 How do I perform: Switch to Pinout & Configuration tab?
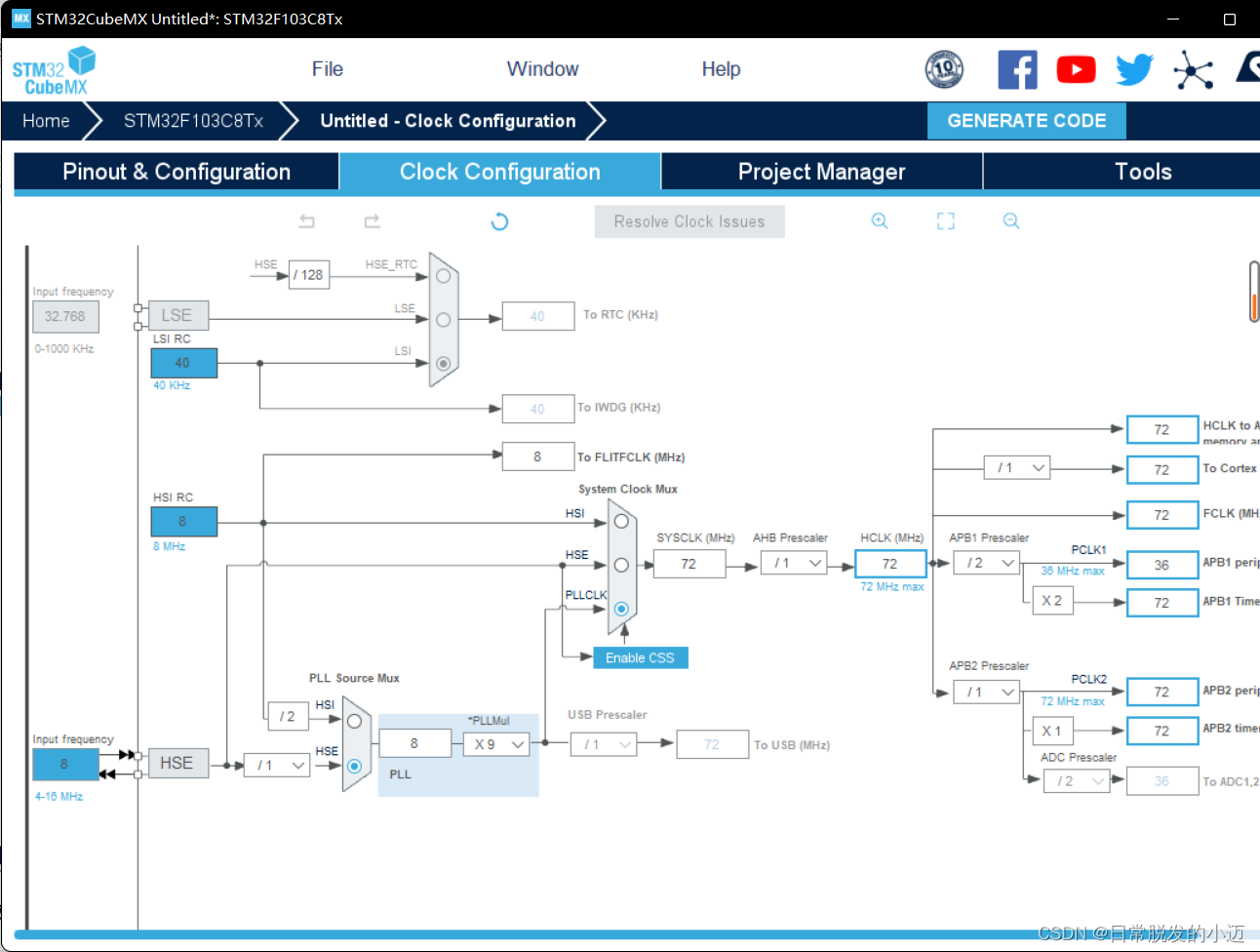177,172
